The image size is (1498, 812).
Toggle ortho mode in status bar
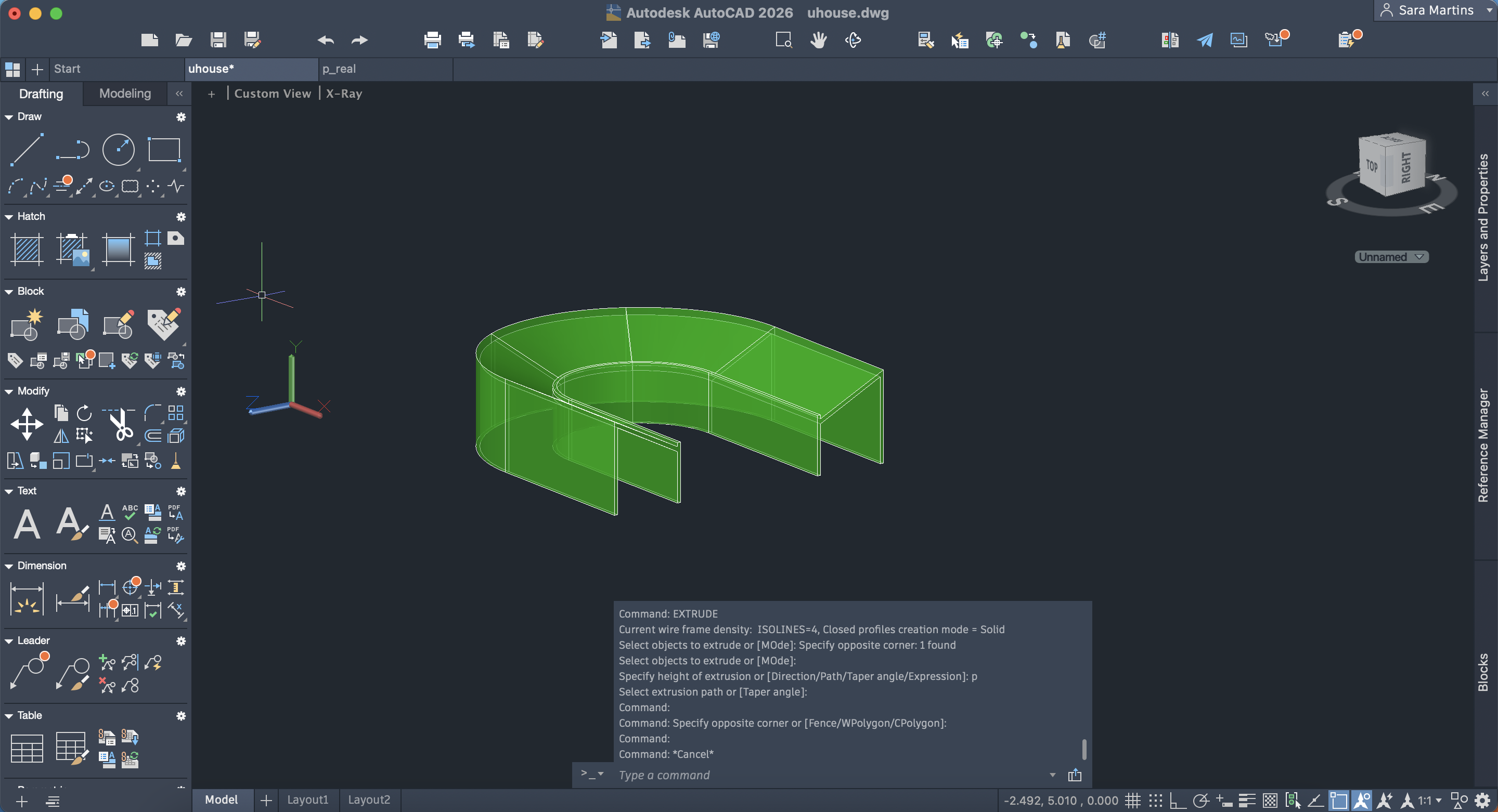[1178, 801]
